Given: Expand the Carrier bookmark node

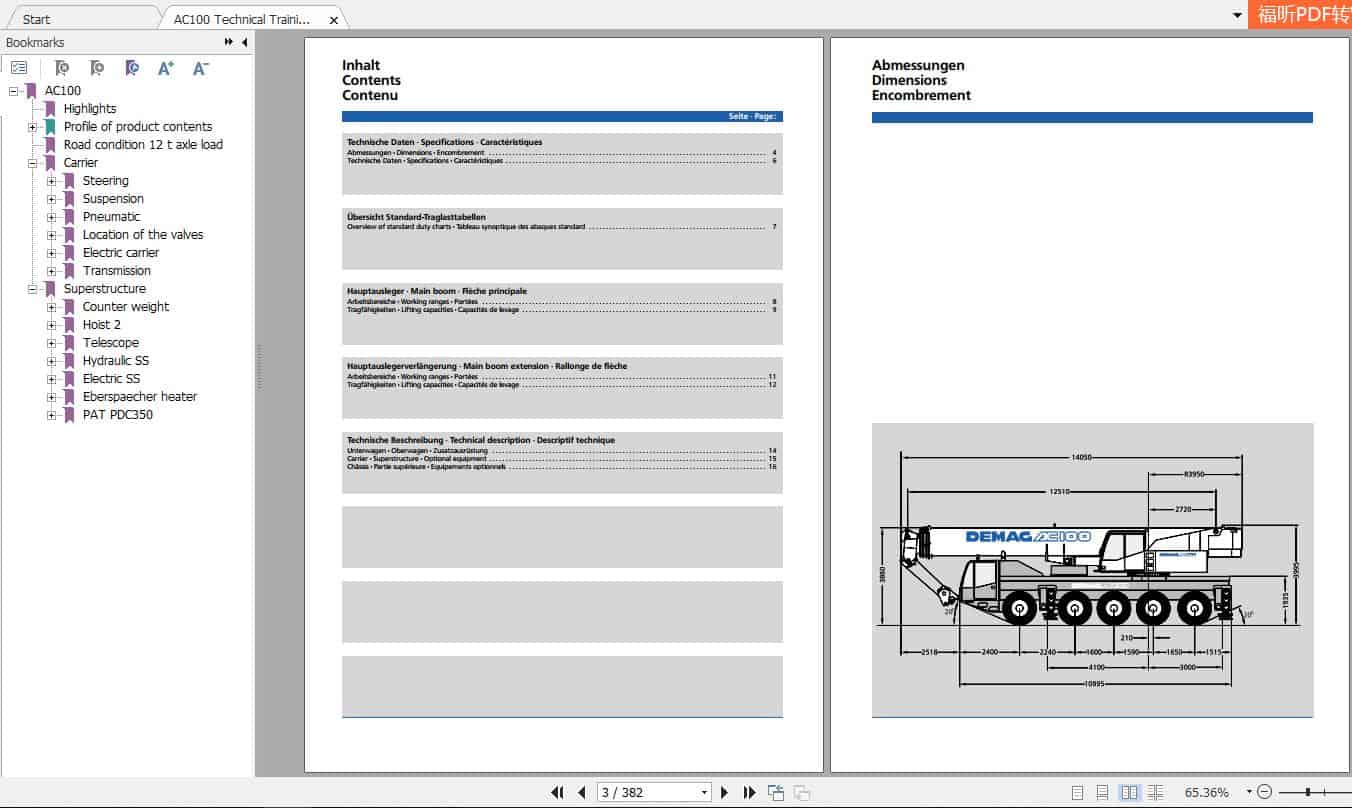Looking at the screenshot, I should coord(31,162).
